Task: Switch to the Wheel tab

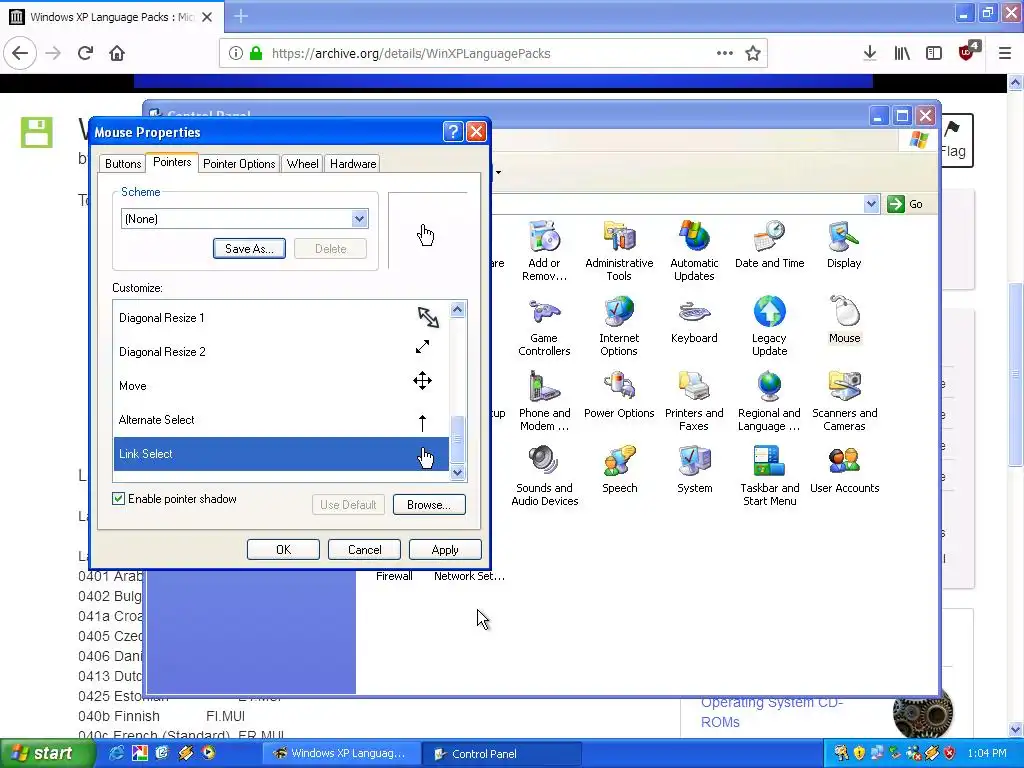Action: [x=302, y=164]
